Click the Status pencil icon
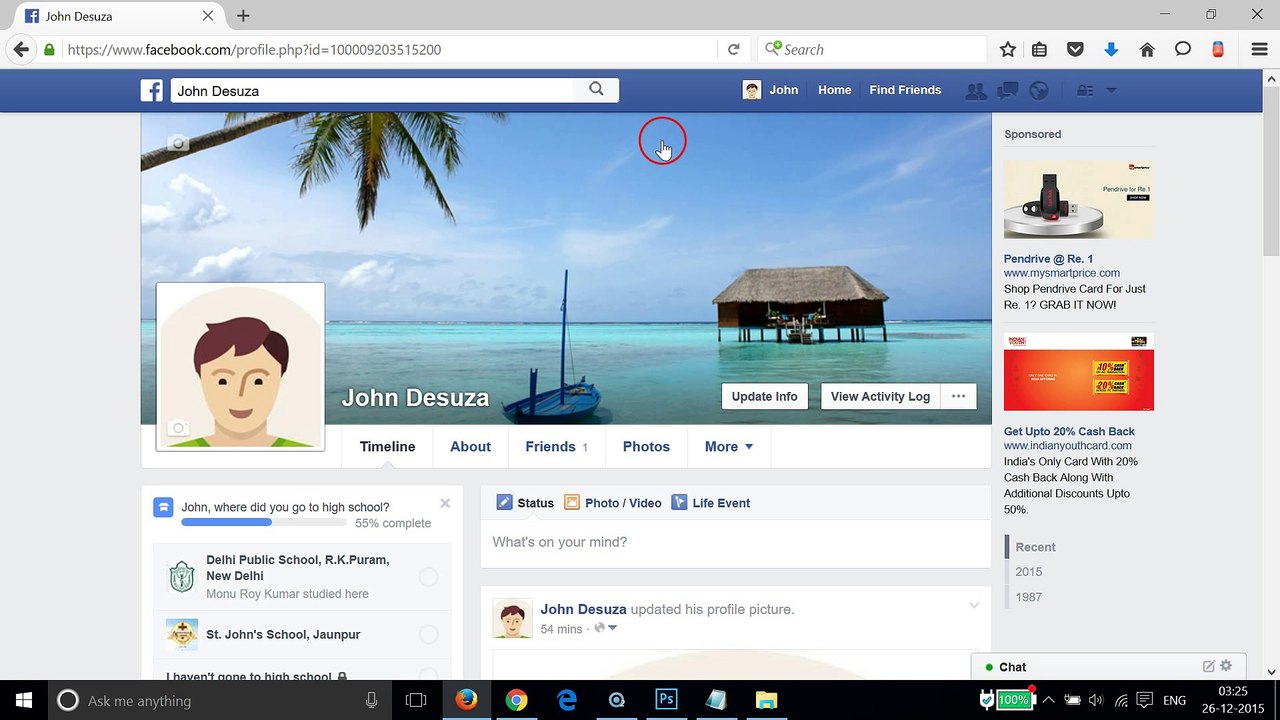1280x720 pixels. (x=504, y=503)
